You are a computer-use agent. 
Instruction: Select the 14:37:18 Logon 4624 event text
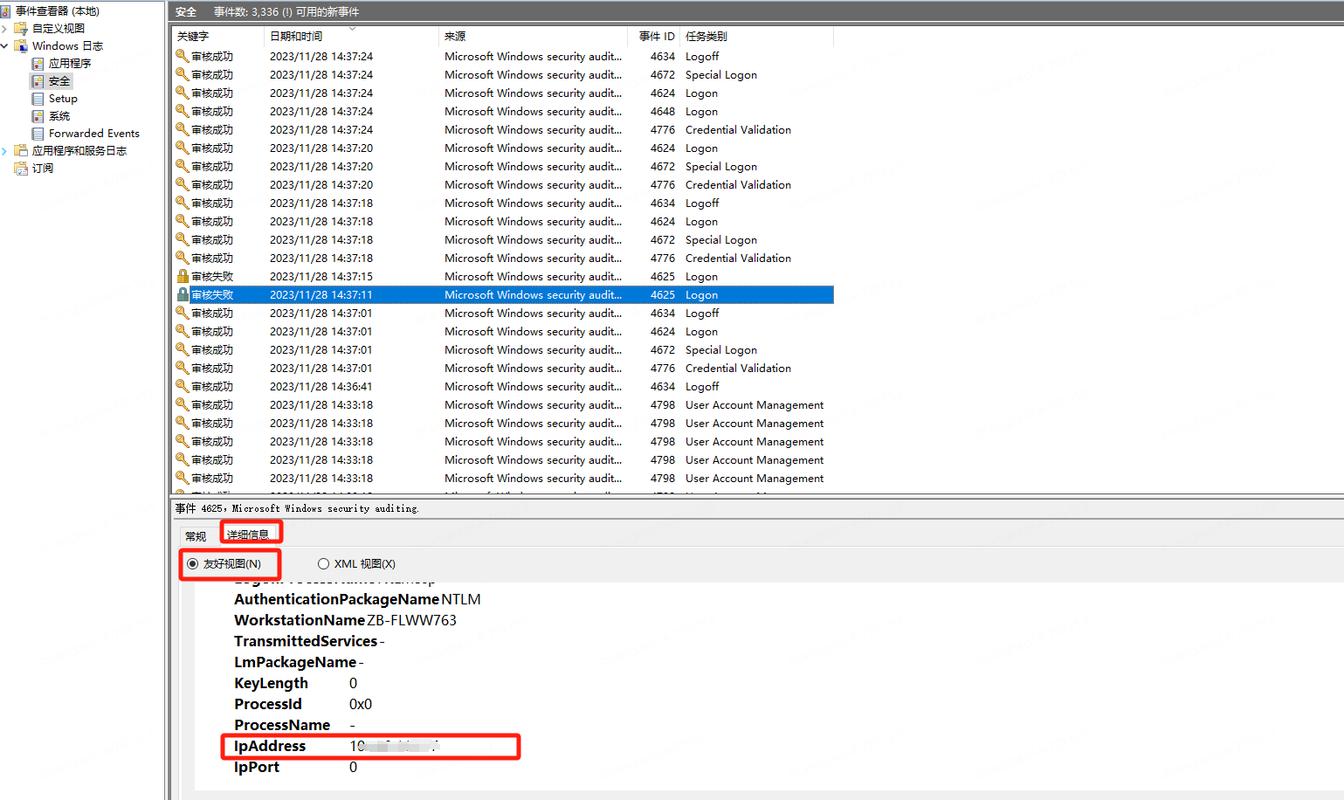coord(701,222)
